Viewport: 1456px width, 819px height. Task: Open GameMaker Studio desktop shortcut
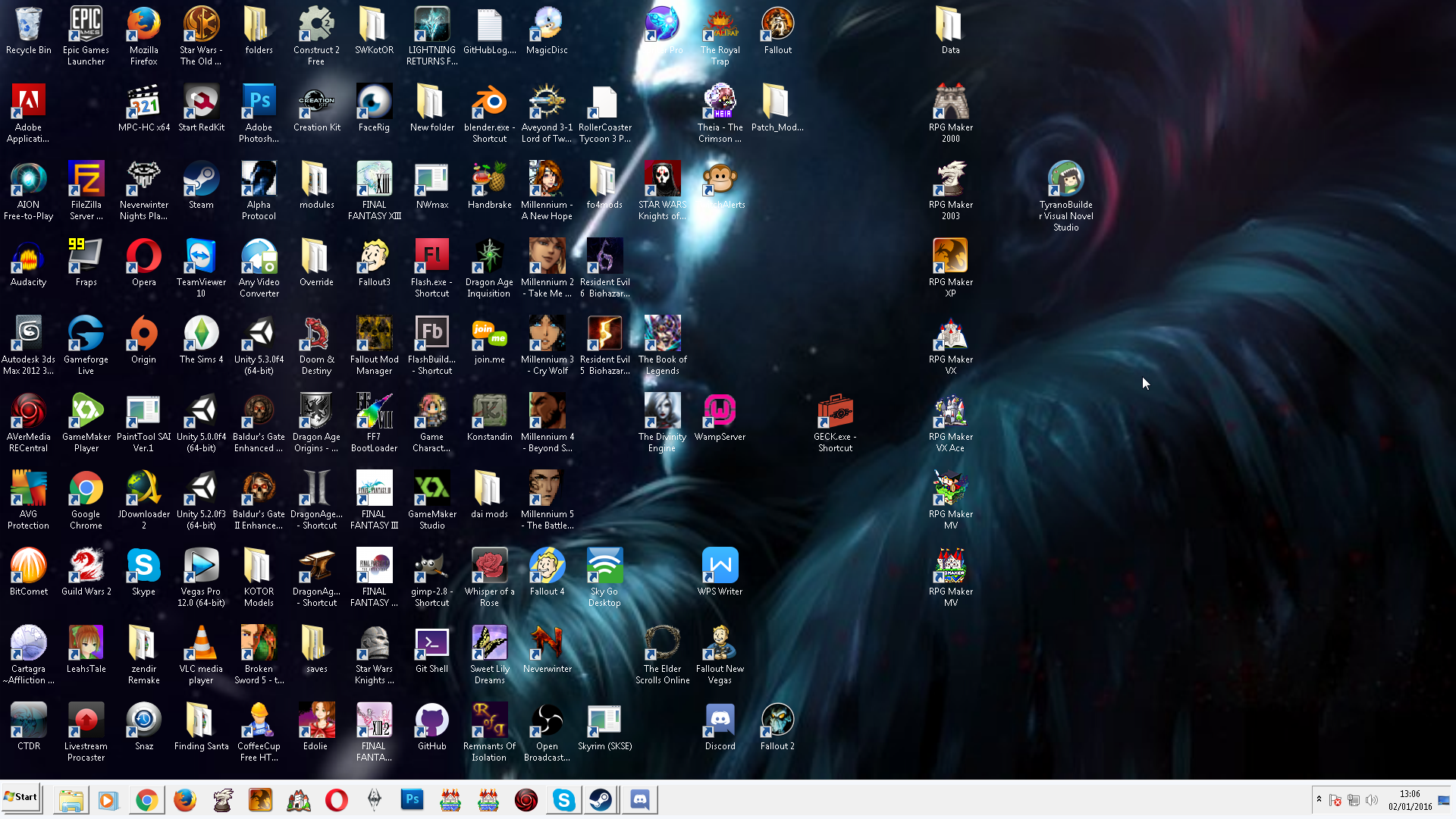[431, 500]
